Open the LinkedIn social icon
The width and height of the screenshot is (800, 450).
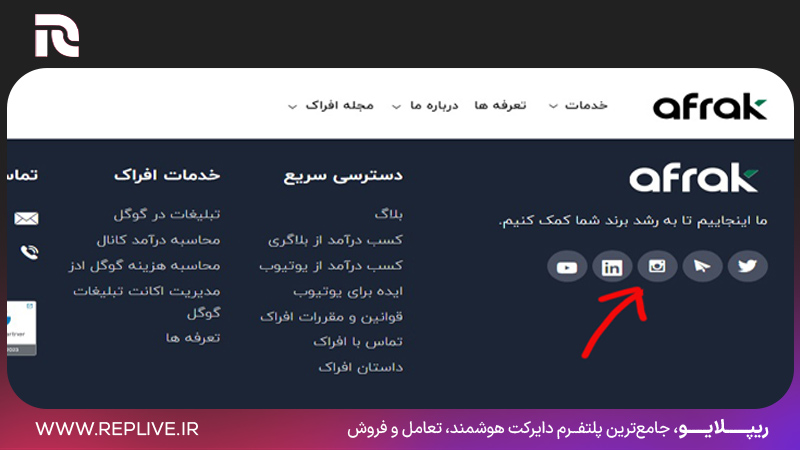coord(612,266)
